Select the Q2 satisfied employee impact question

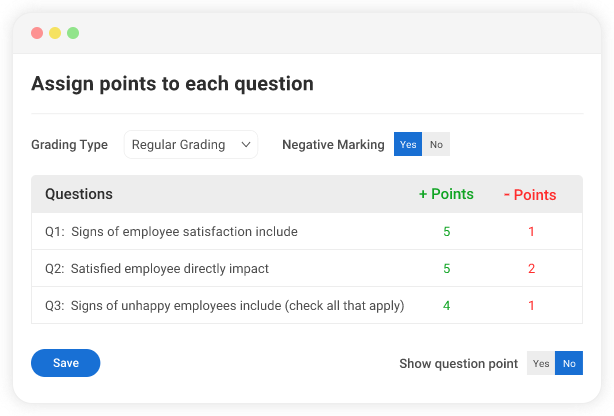click(x=157, y=269)
